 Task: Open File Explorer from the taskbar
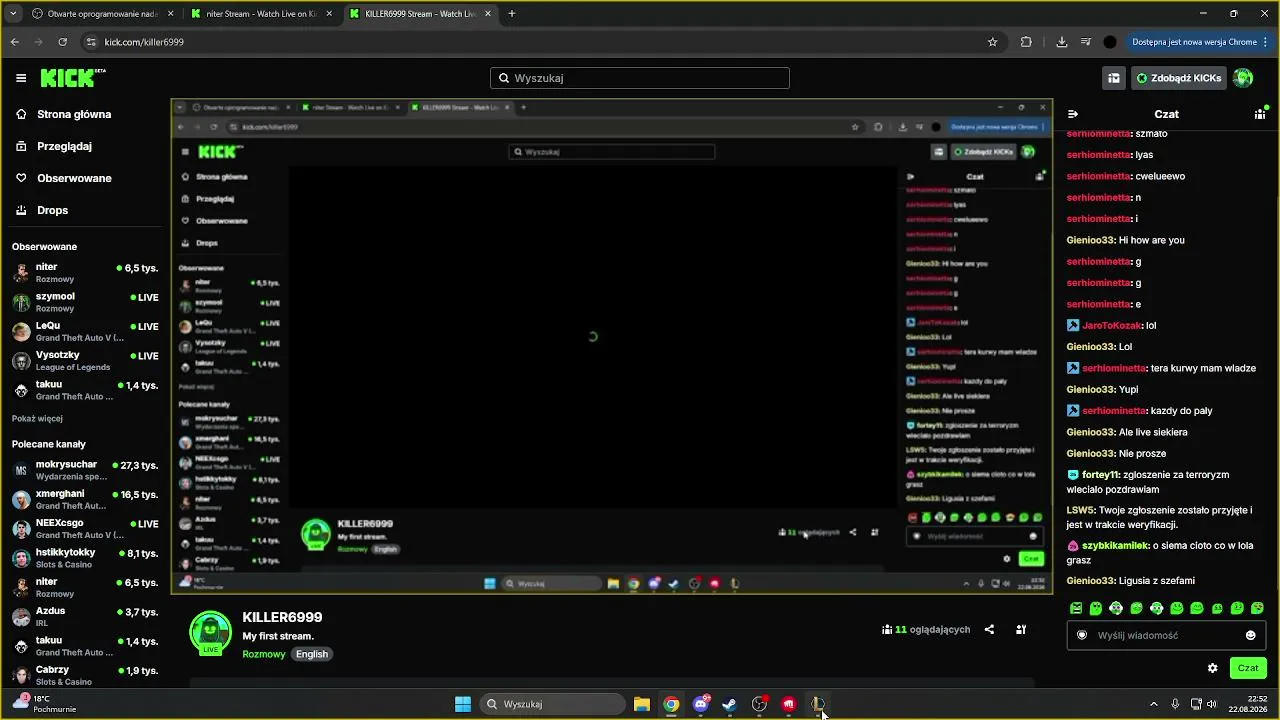click(642, 704)
